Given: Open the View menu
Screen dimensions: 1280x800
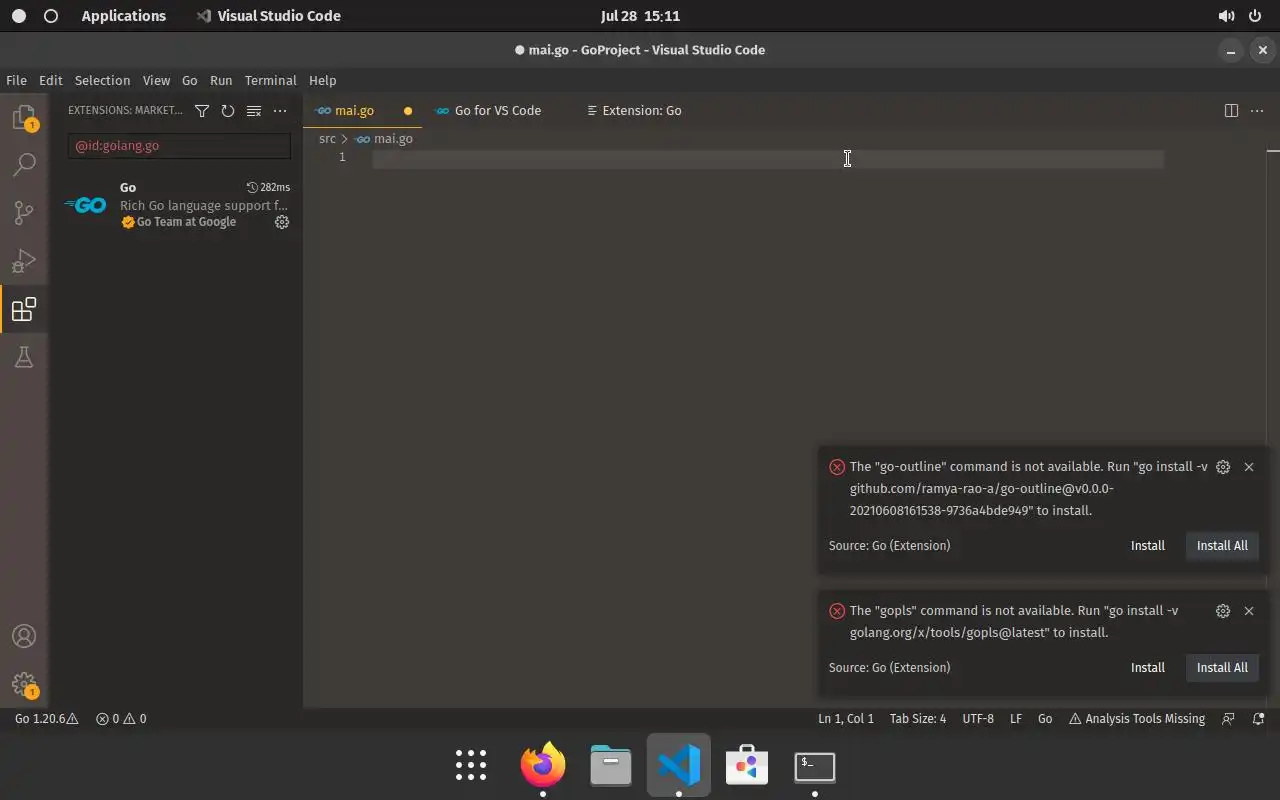Looking at the screenshot, I should tap(156, 80).
